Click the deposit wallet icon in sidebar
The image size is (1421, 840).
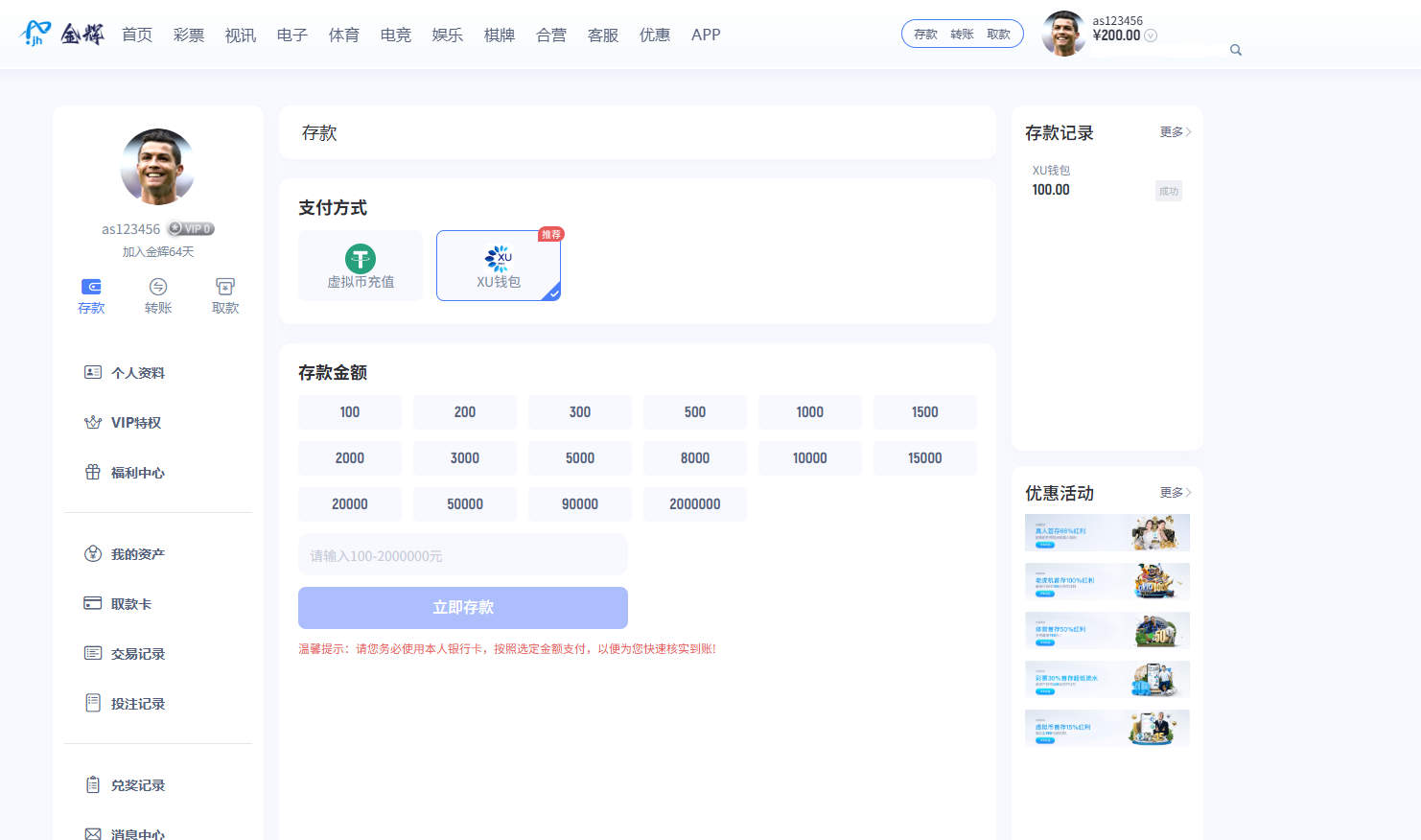91,287
